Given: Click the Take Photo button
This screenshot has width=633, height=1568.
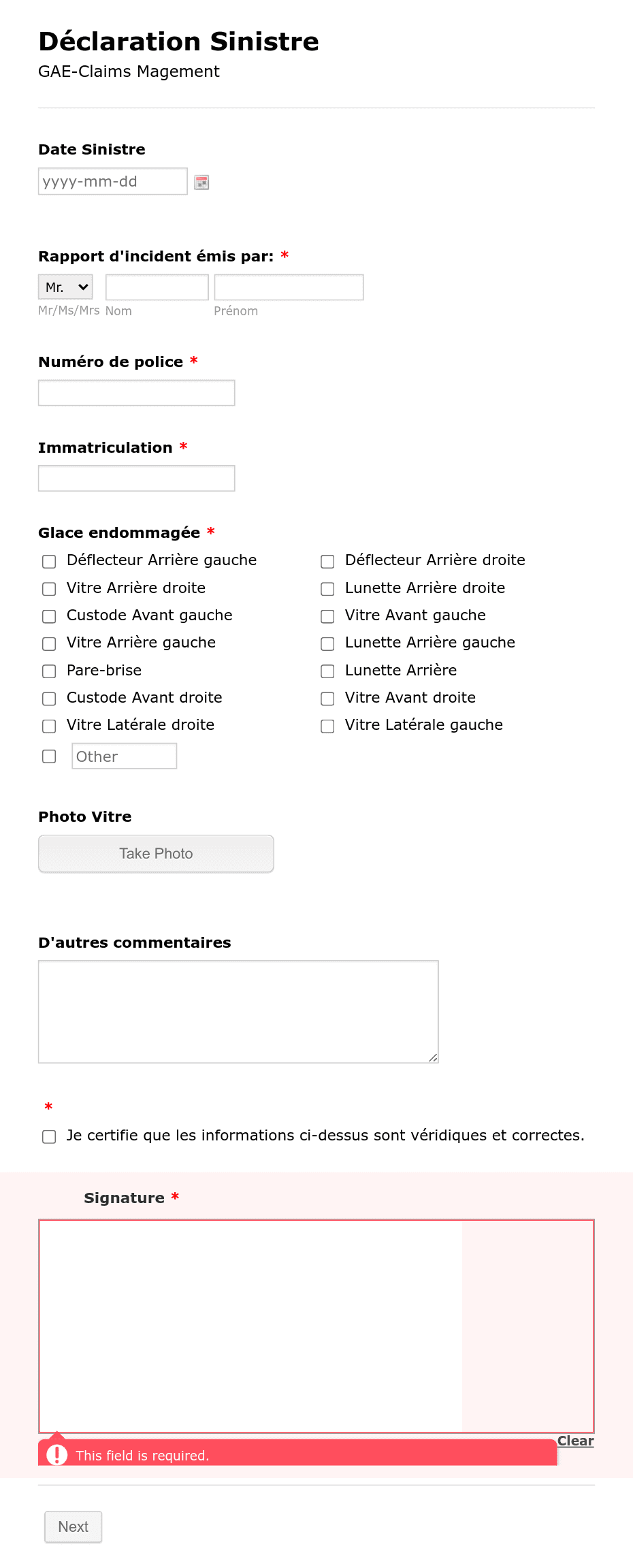Looking at the screenshot, I should click(x=156, y=854).
